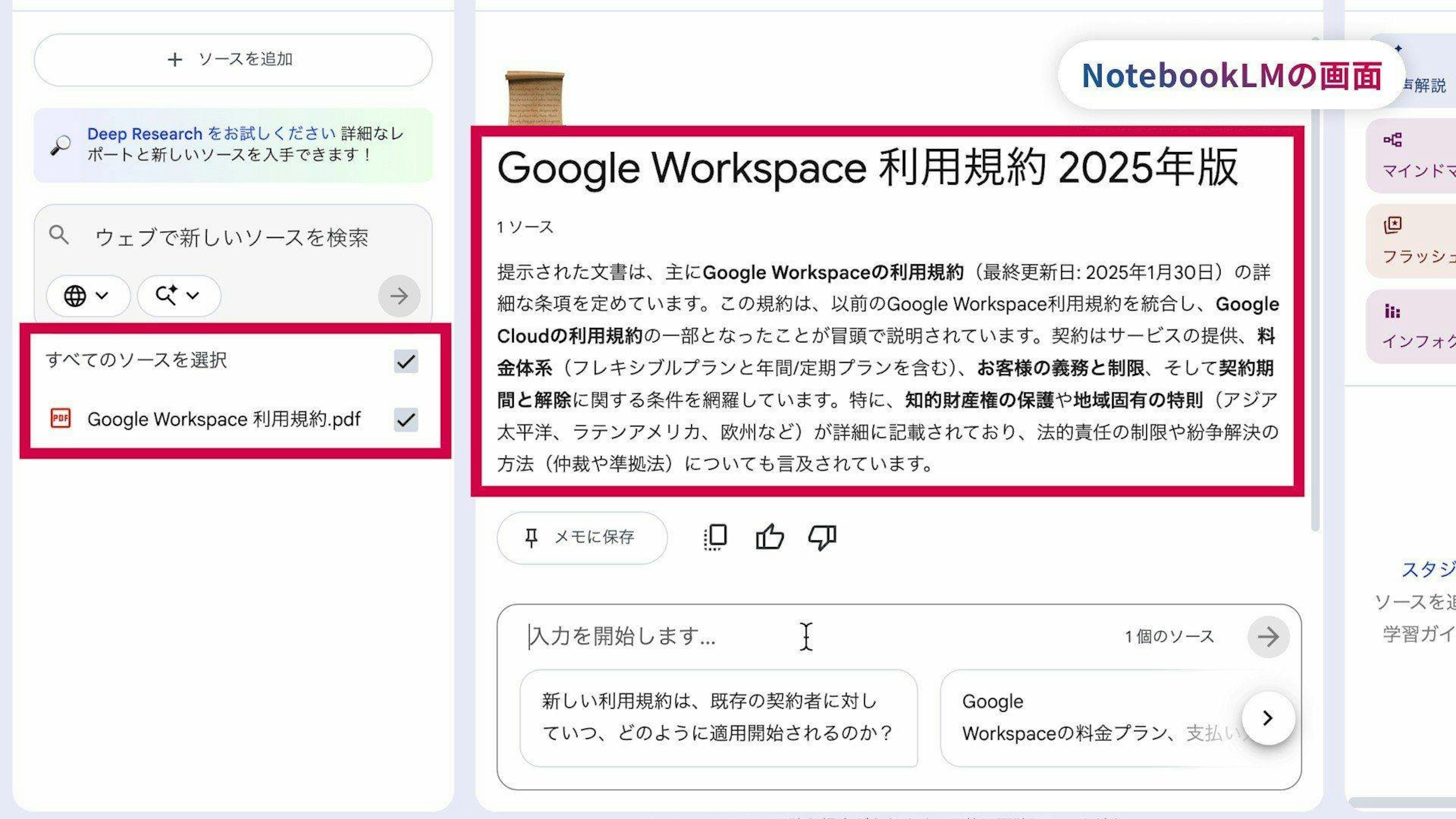Open the search mode sparkle dropdown
Image resolution: width=1456 pixels, height=819 pixels.
tap(179, 296)
